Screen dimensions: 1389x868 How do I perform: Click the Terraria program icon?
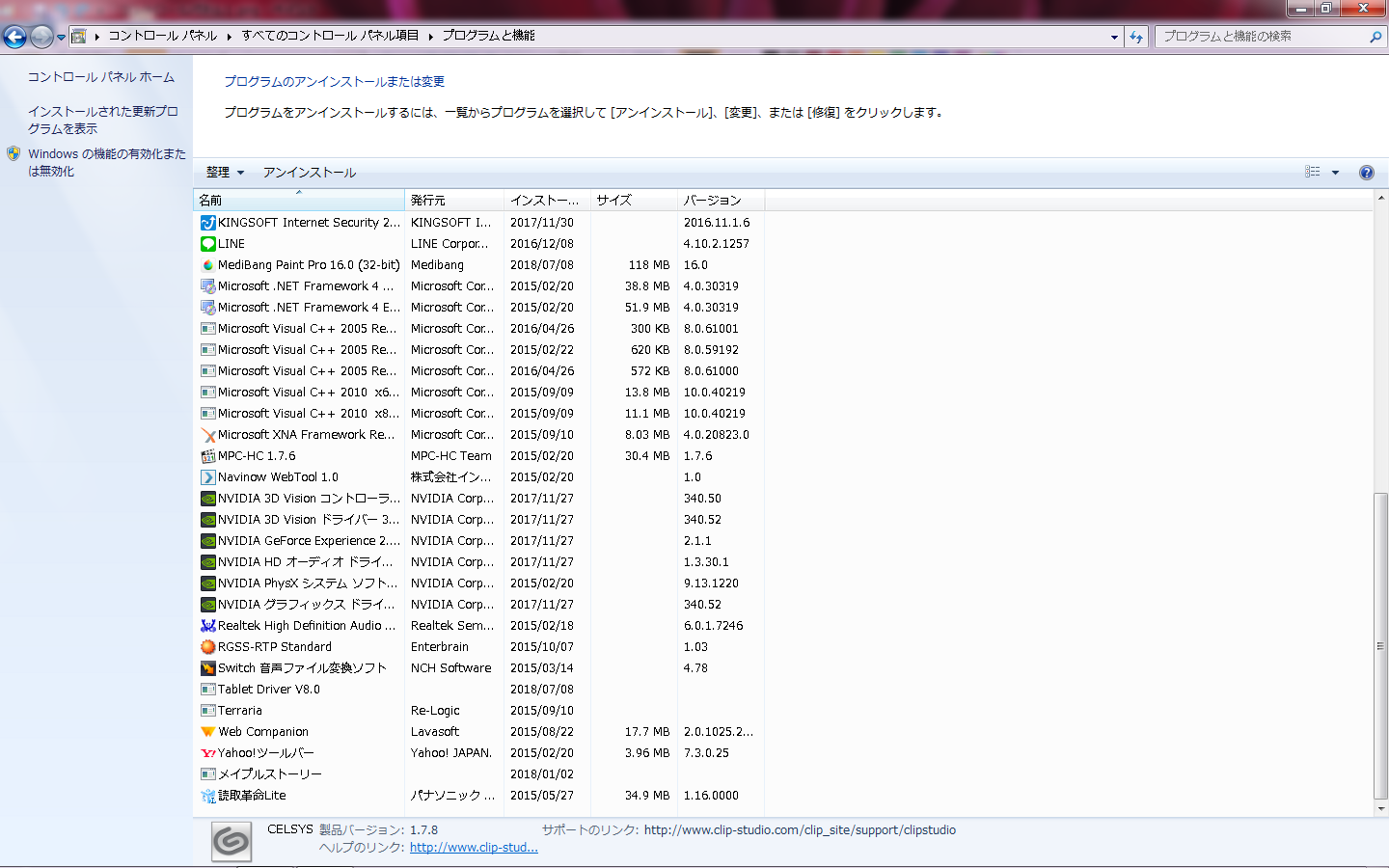pyautogui.click(x=207, y=711)
